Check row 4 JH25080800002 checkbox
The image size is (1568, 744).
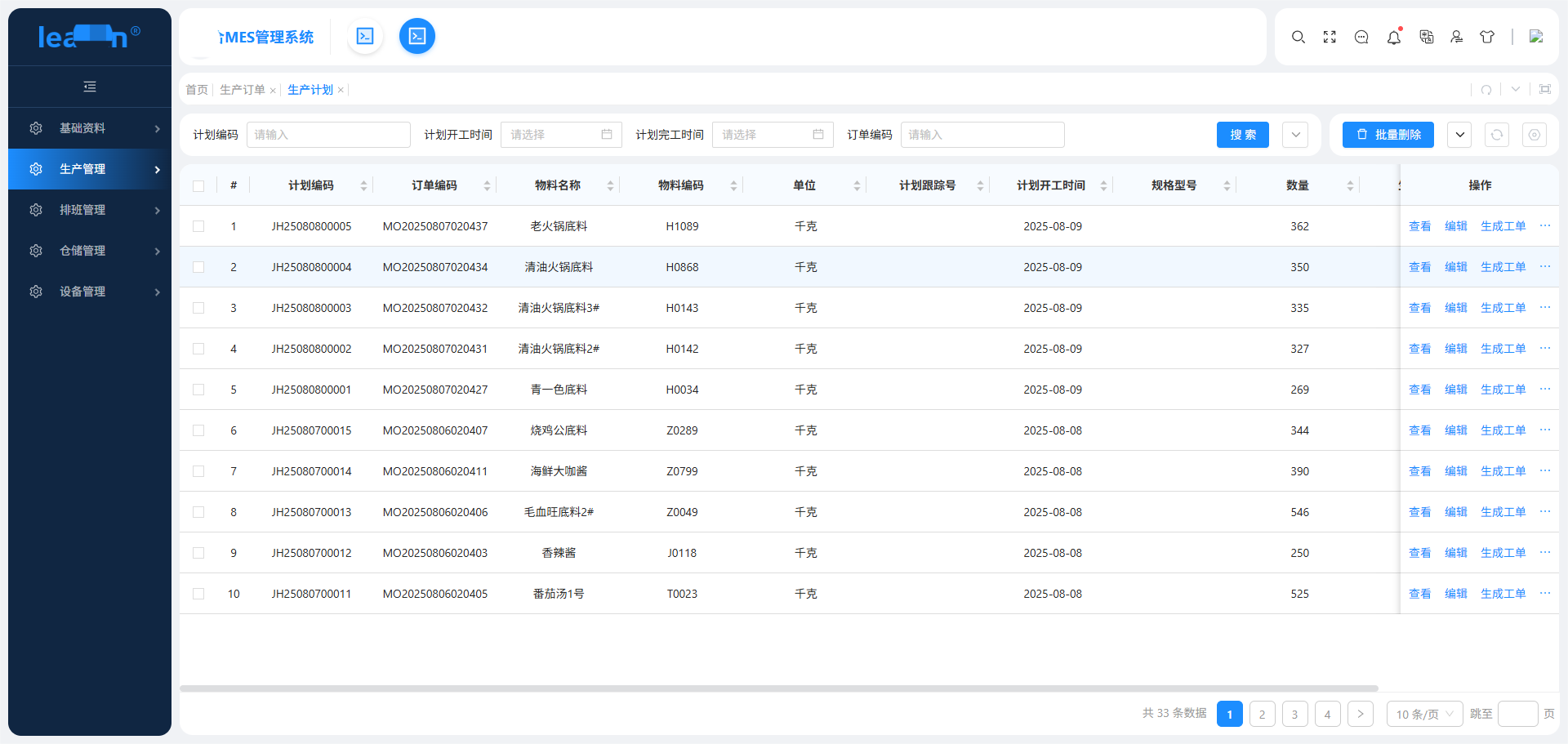click(x=198, y=349)
